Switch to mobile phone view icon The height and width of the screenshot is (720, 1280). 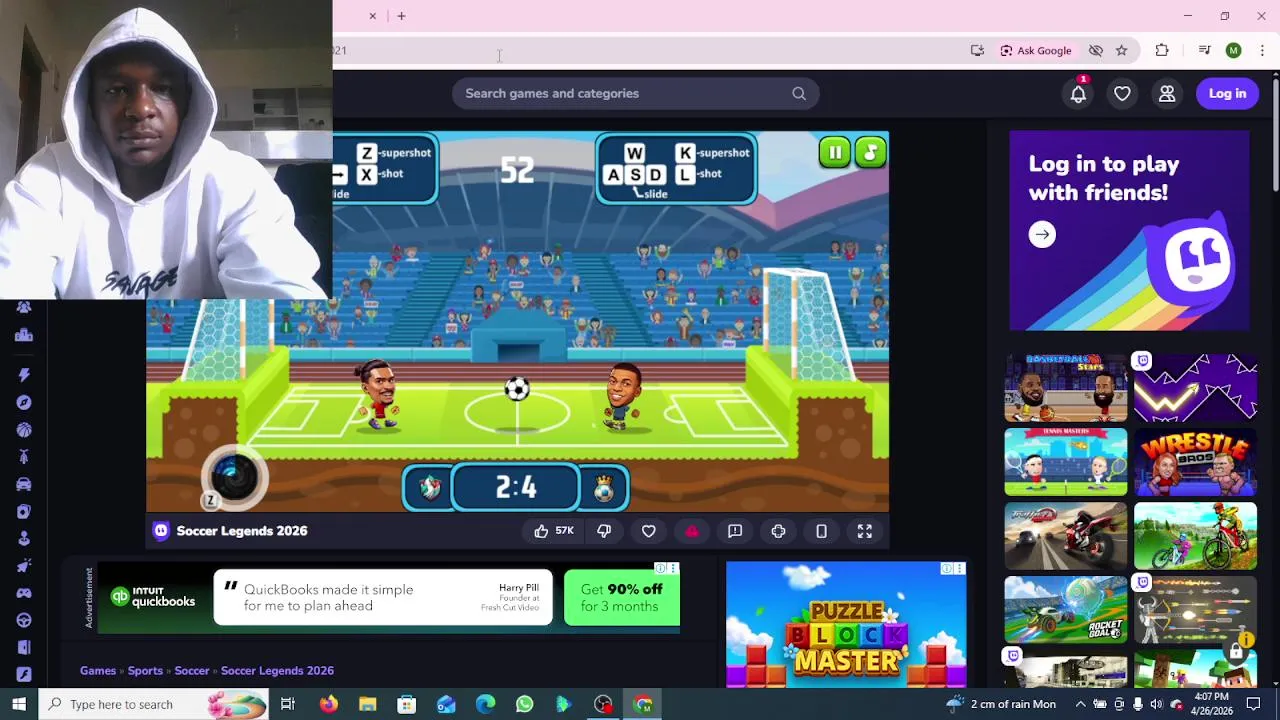click(x=821, y=531)
